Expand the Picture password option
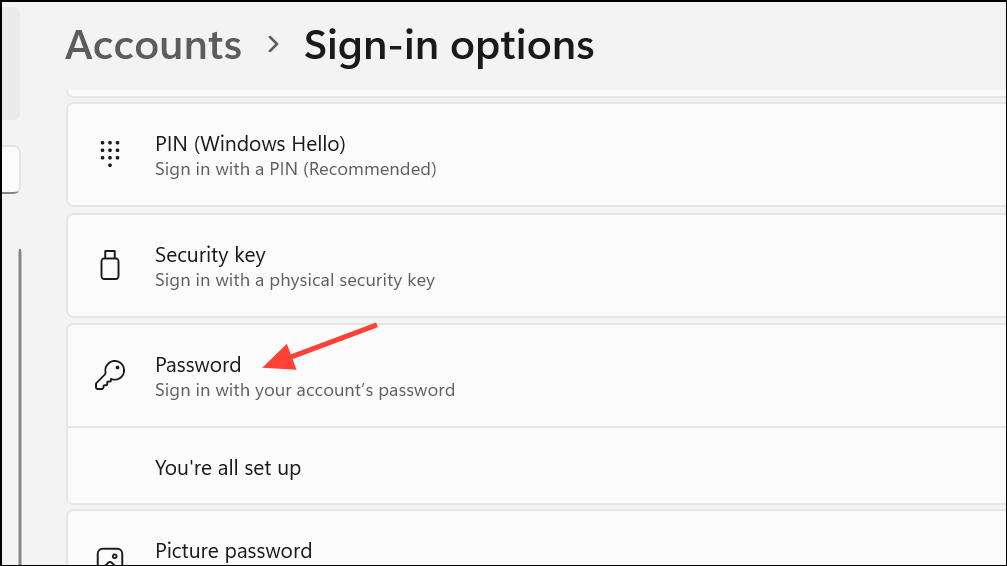The width and height of the screenshot is (1007, 566). pyautogui.click(x=600, y=550)
